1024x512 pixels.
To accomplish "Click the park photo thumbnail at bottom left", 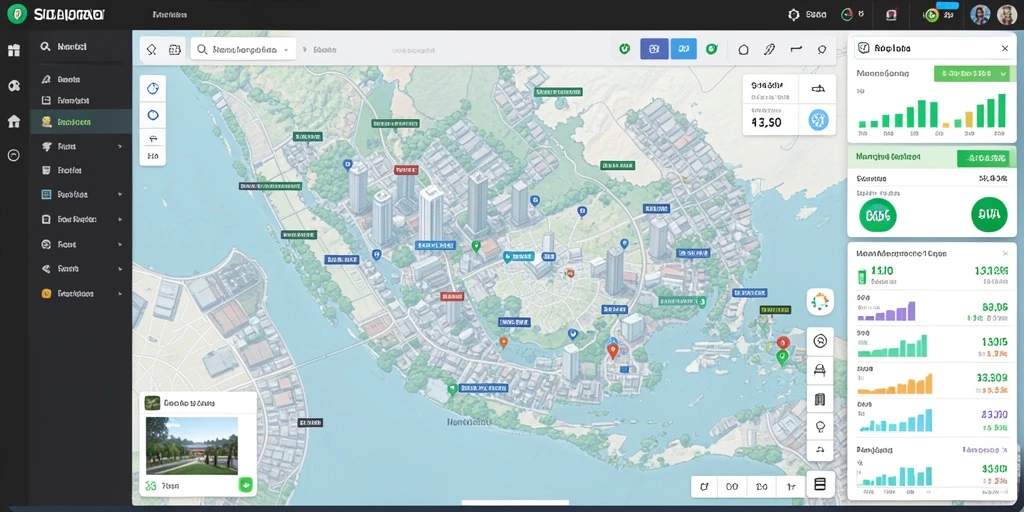I will (x=192, y=445).
